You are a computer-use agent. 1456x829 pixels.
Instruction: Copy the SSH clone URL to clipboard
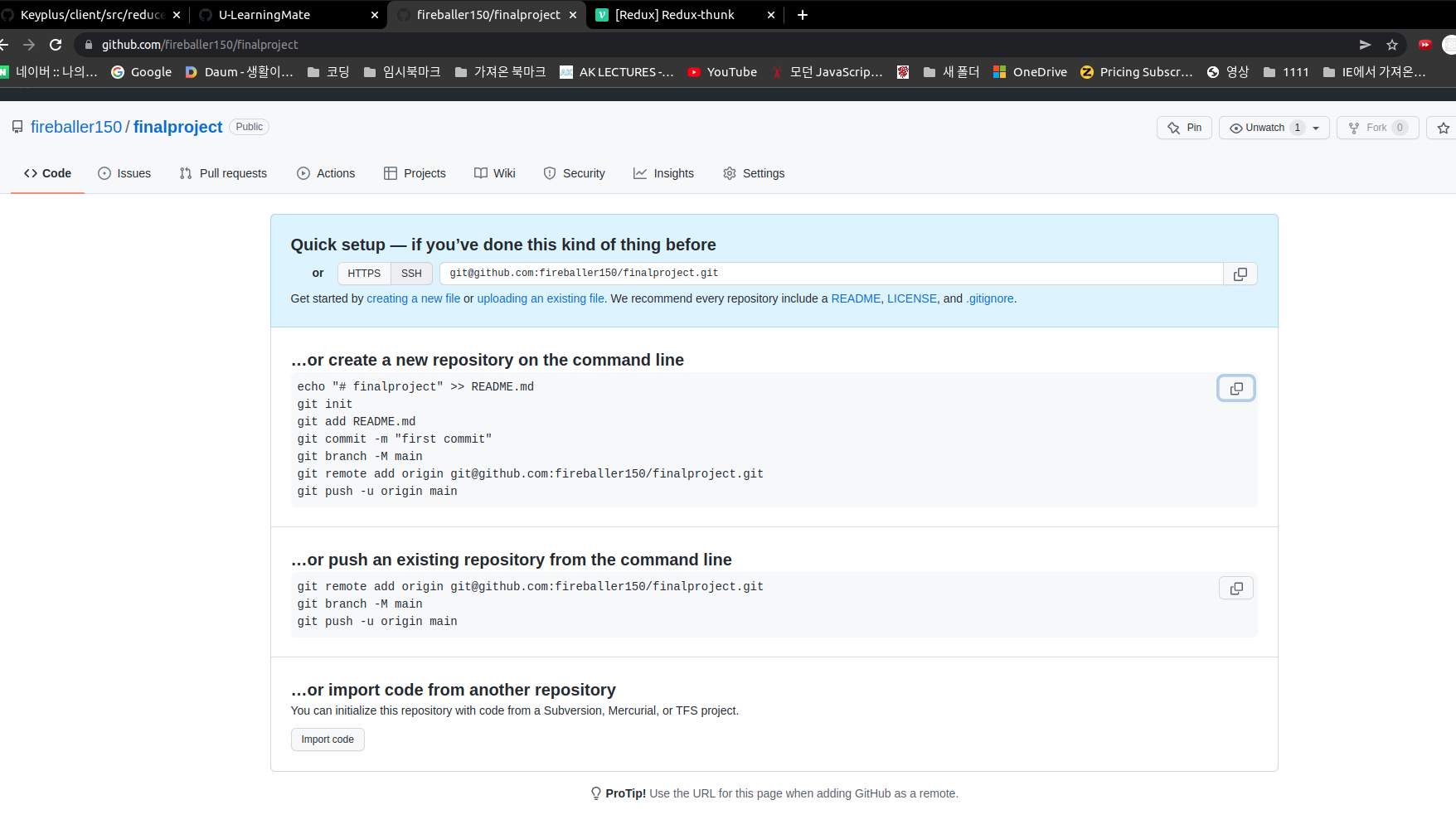(x=1240, y=274)
